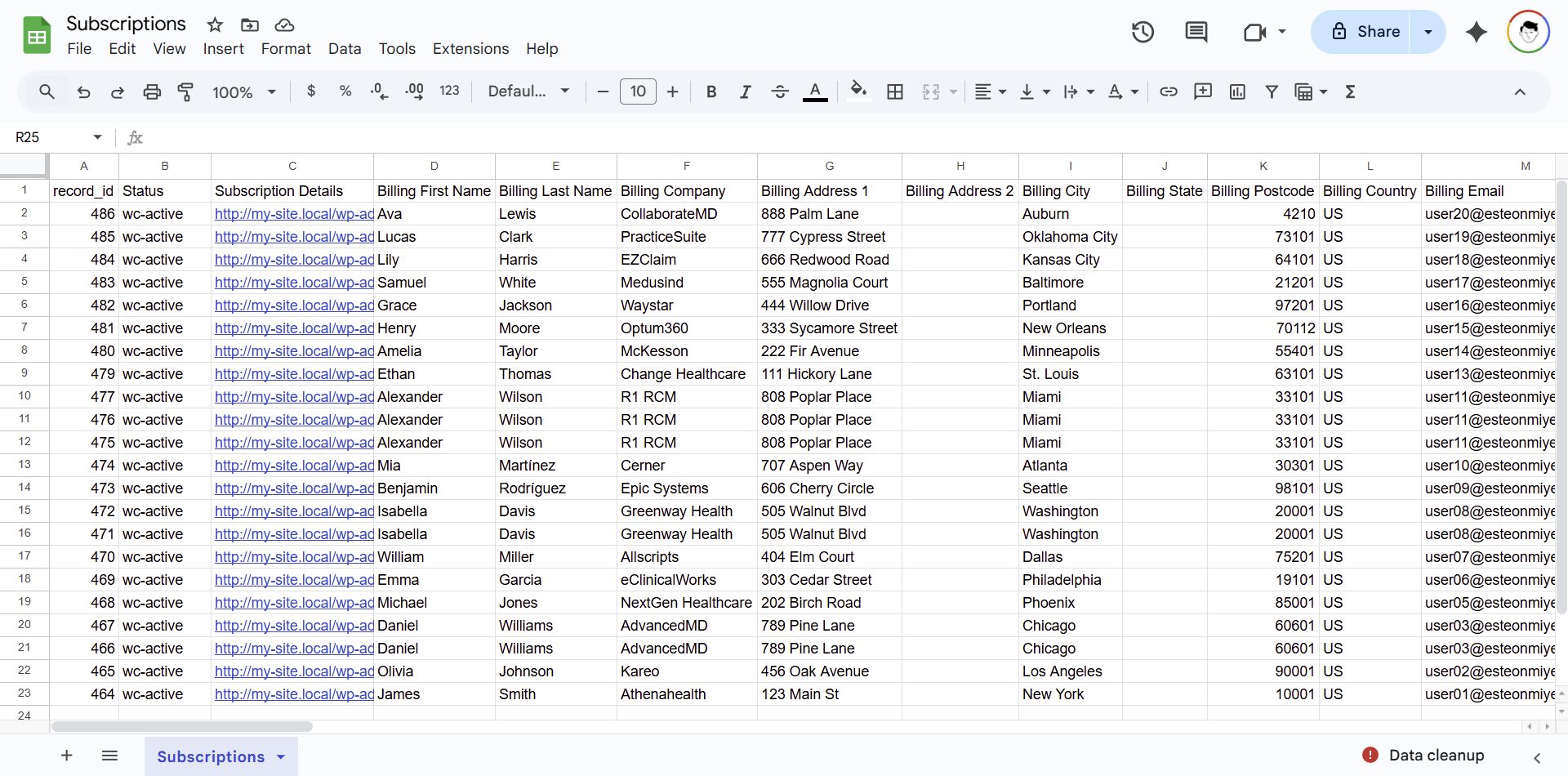Toggle strikethrough formatting
The height and width of the screenshot is (776, 1568).
click(780, 91)
